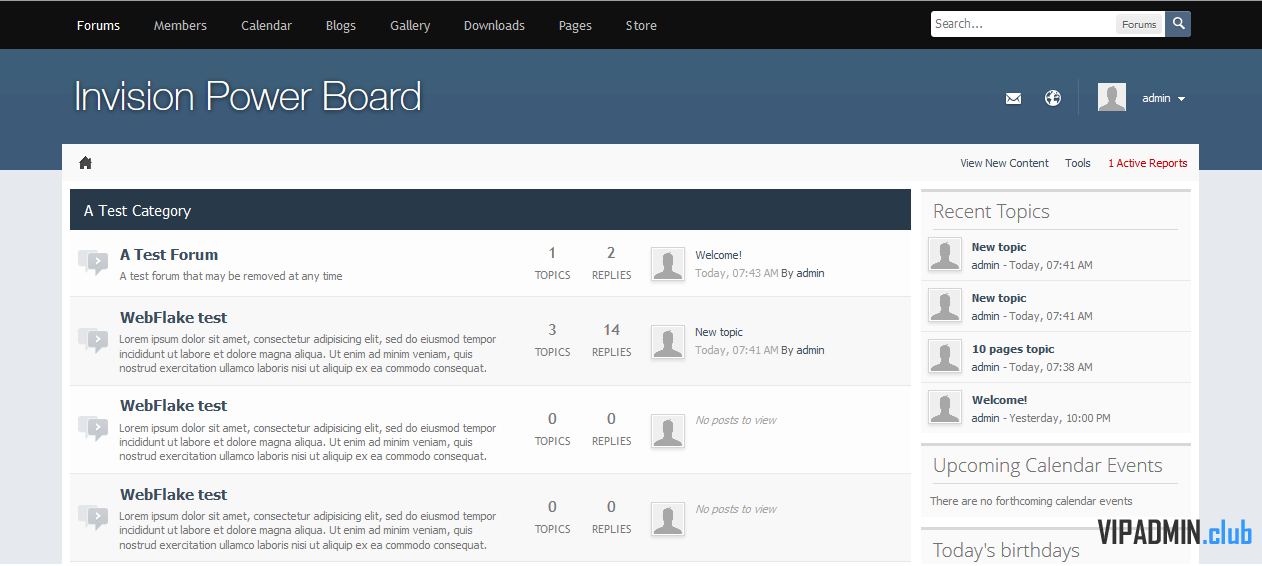Switch to the Blogs tab

(x=340, y=25)
